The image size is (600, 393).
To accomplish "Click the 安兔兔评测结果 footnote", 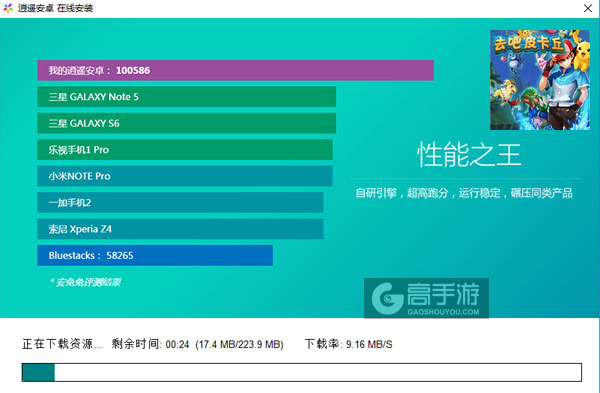I will coord(85,282).
